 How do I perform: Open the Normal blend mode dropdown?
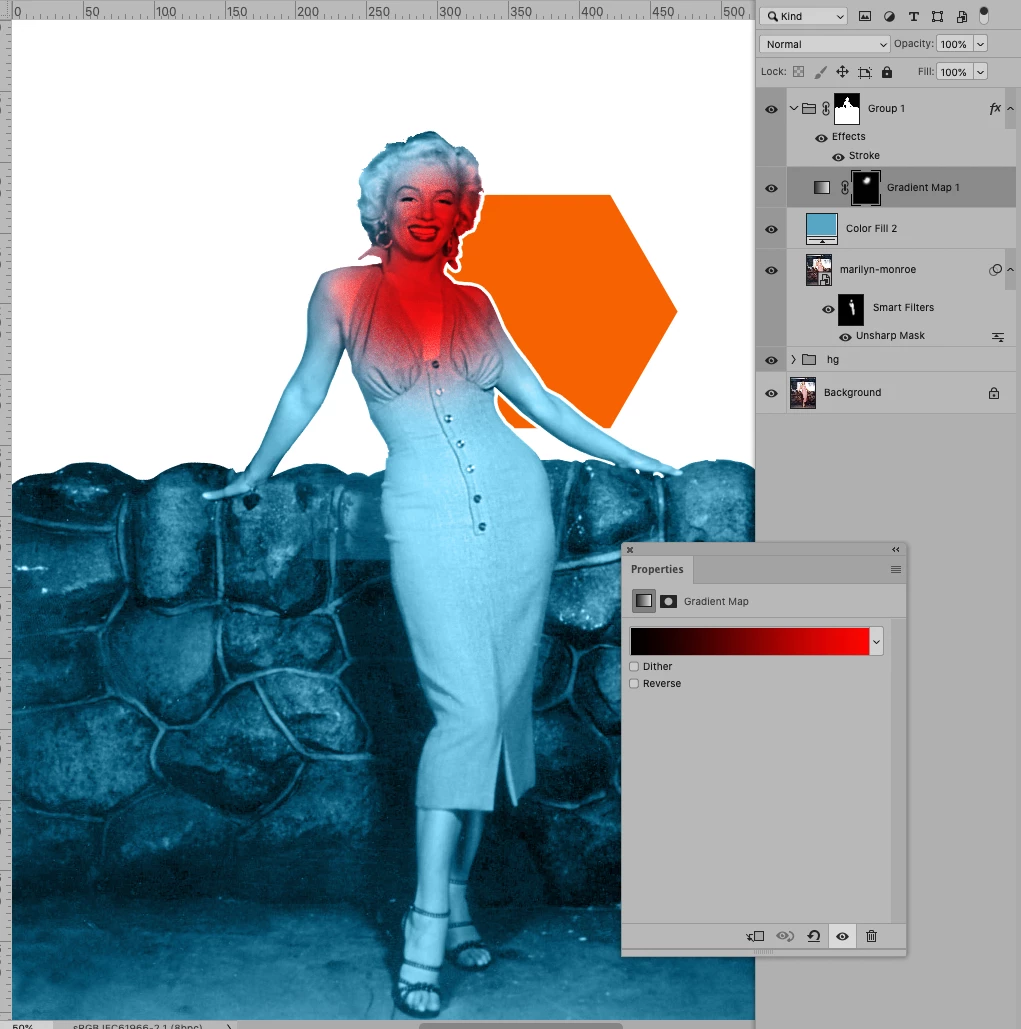click(825, 44)
